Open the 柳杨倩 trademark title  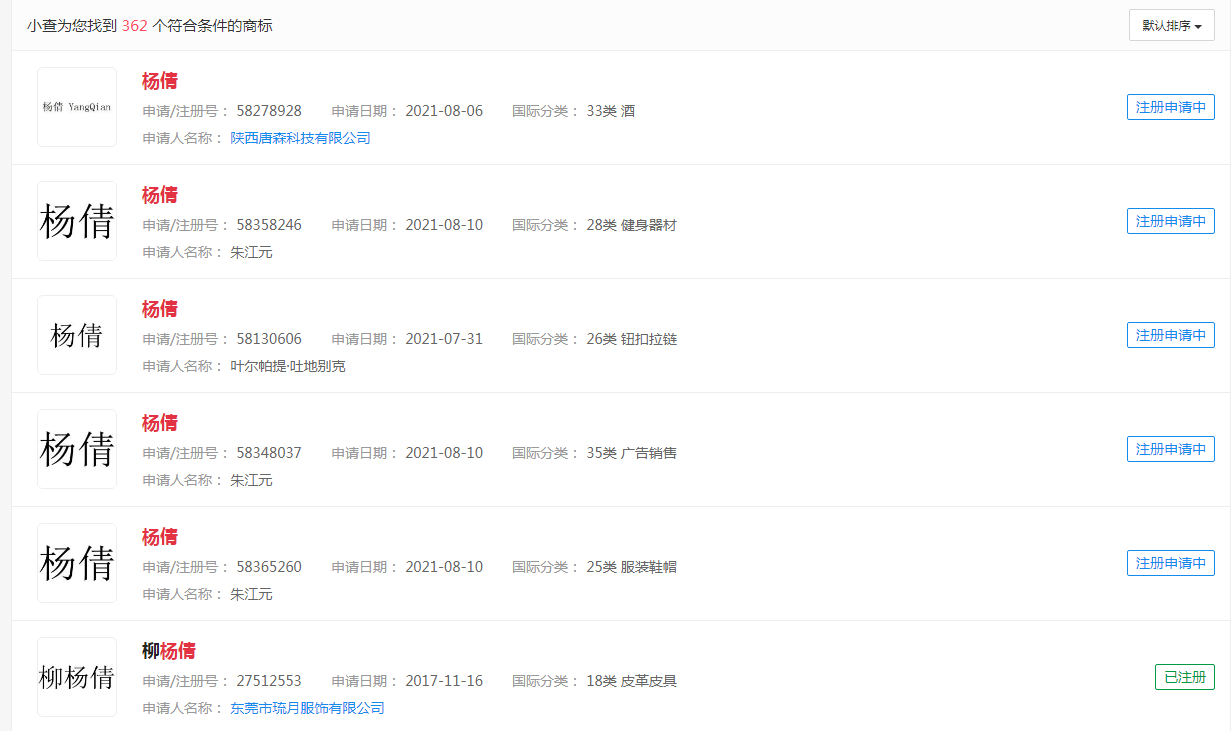pos(169,651)
